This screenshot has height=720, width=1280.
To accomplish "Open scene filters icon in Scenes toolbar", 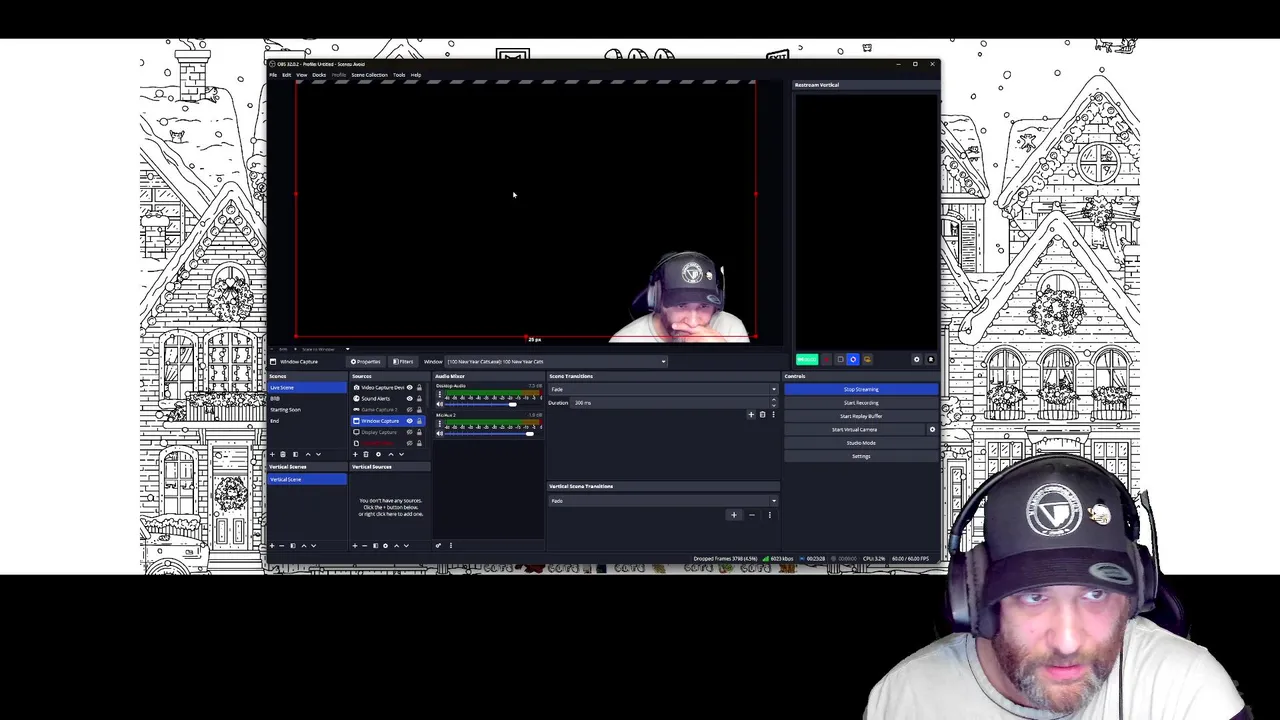I will pos(295,454).
